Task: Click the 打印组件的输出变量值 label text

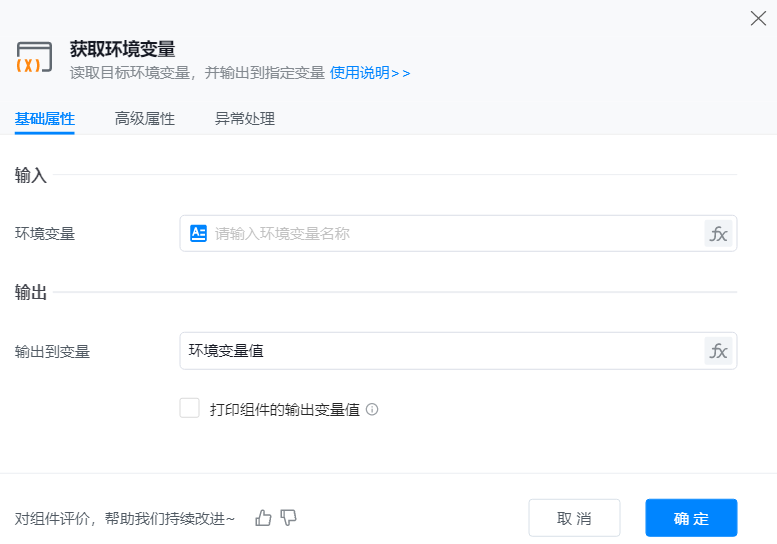Action: [284, 409]
